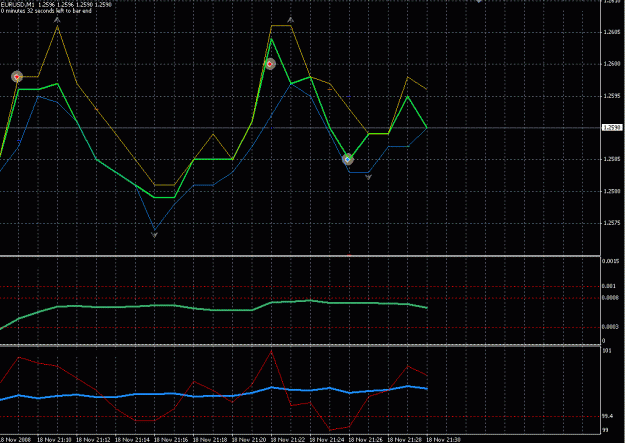Image resolution: width=625 pixels, height=443 pixels.
Task: Click the EURUSD,M1 chart title text
Action: point(56,5)
